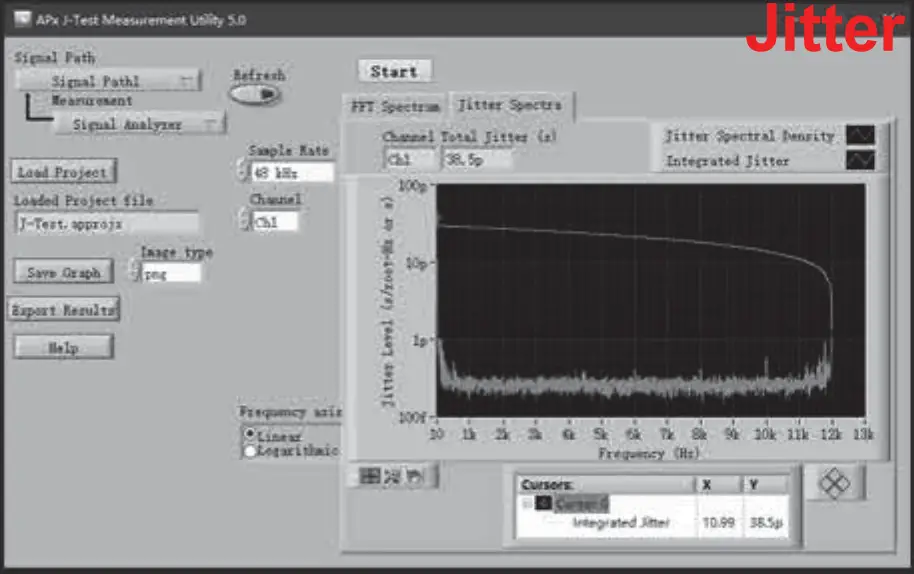Click the Jitter Spectral Density plot swatch
914x574 pixels.
tap(860, 136)
